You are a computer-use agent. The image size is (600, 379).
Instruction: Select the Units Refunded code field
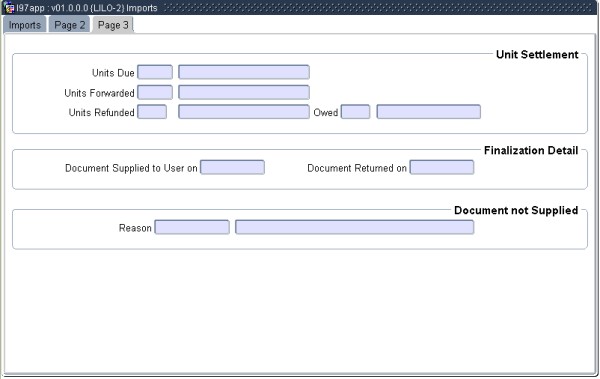152,112
